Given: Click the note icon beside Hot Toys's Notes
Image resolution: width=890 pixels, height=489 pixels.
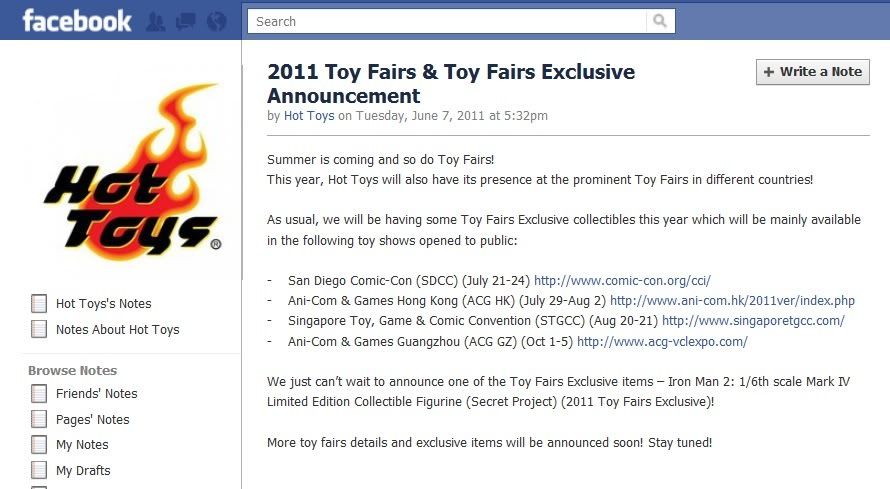Looking at the screenshot, I should point(39,304).
